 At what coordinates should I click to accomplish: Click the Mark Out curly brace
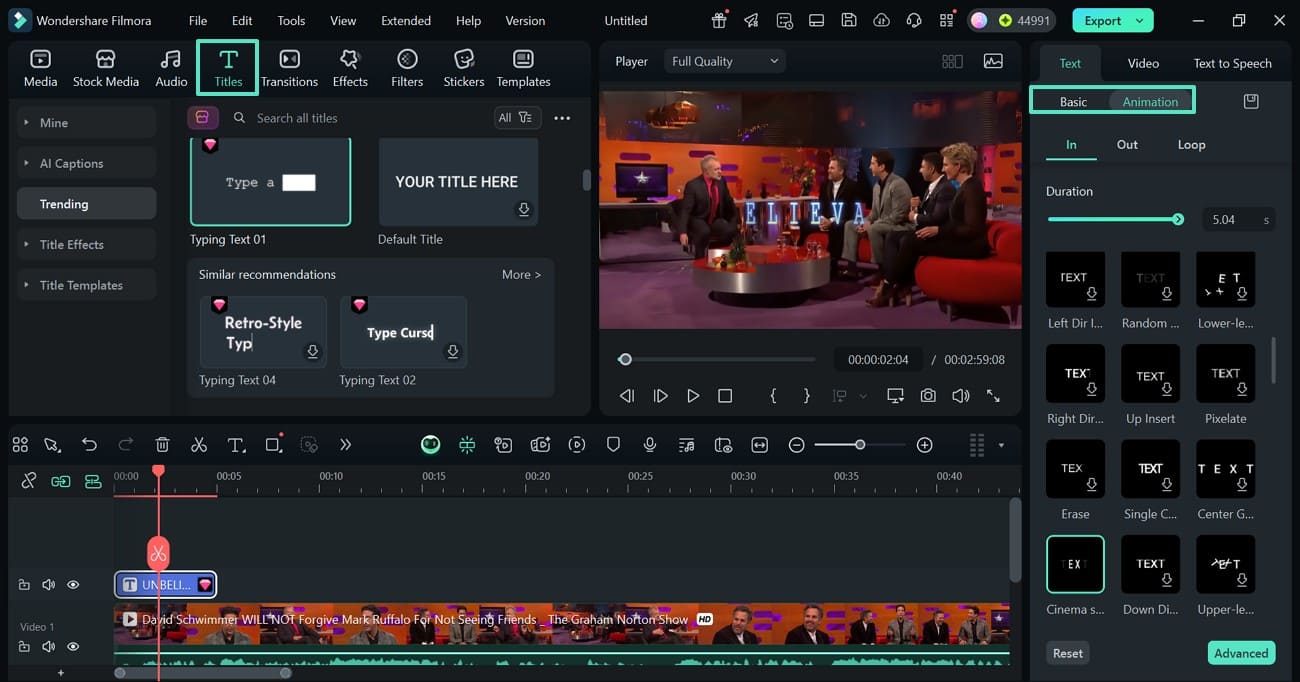[x=807, y=396]
